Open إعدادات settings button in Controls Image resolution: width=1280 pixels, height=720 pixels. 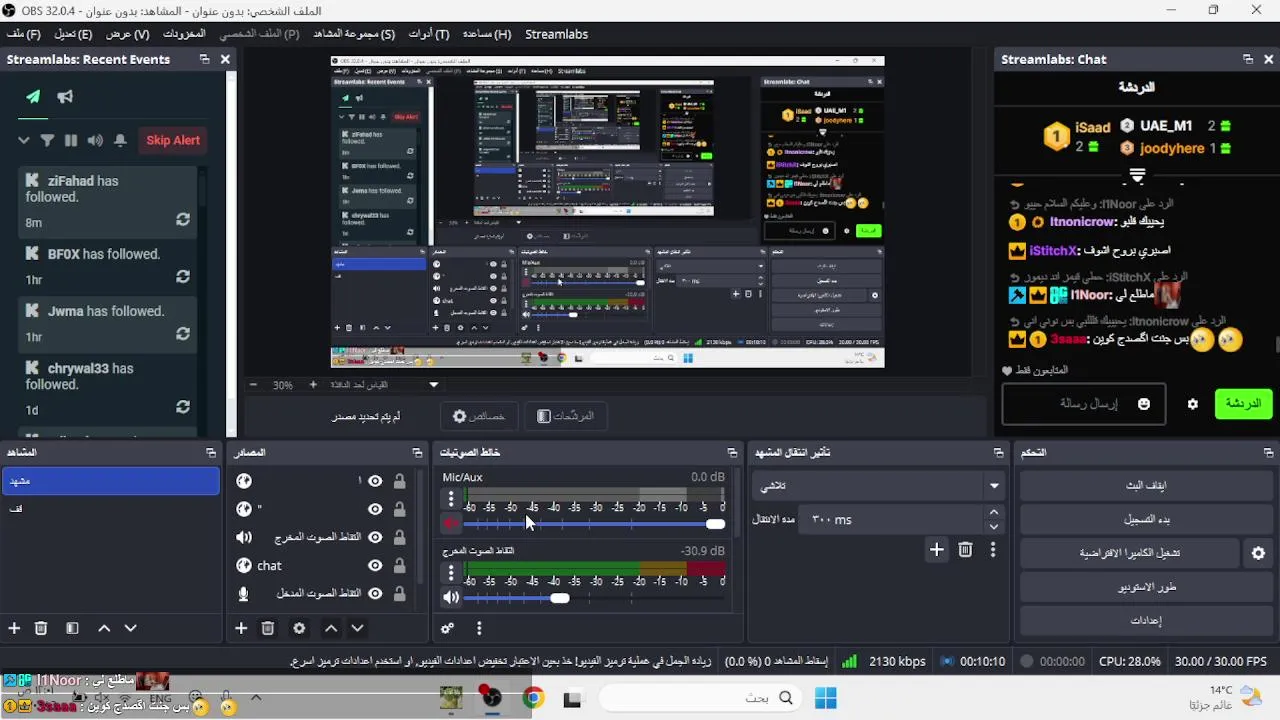point(1146,621)
